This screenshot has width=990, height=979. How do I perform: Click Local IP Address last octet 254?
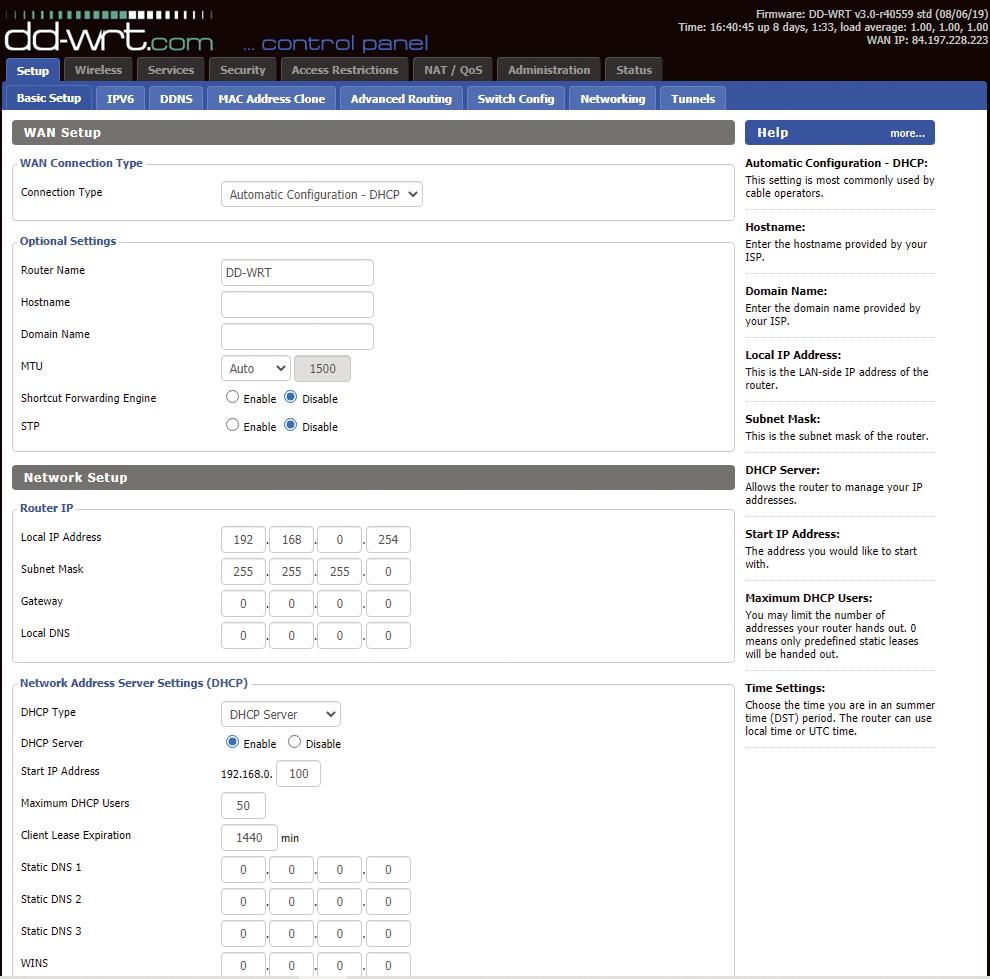coord(388,540)
